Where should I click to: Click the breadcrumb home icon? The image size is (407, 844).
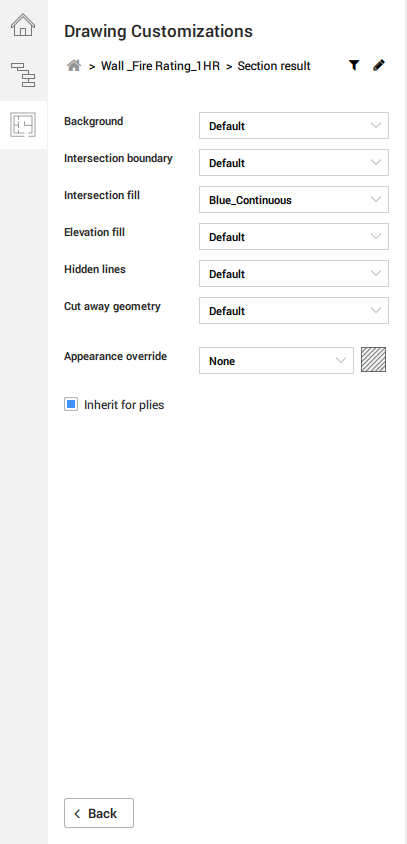click(74, 66)
